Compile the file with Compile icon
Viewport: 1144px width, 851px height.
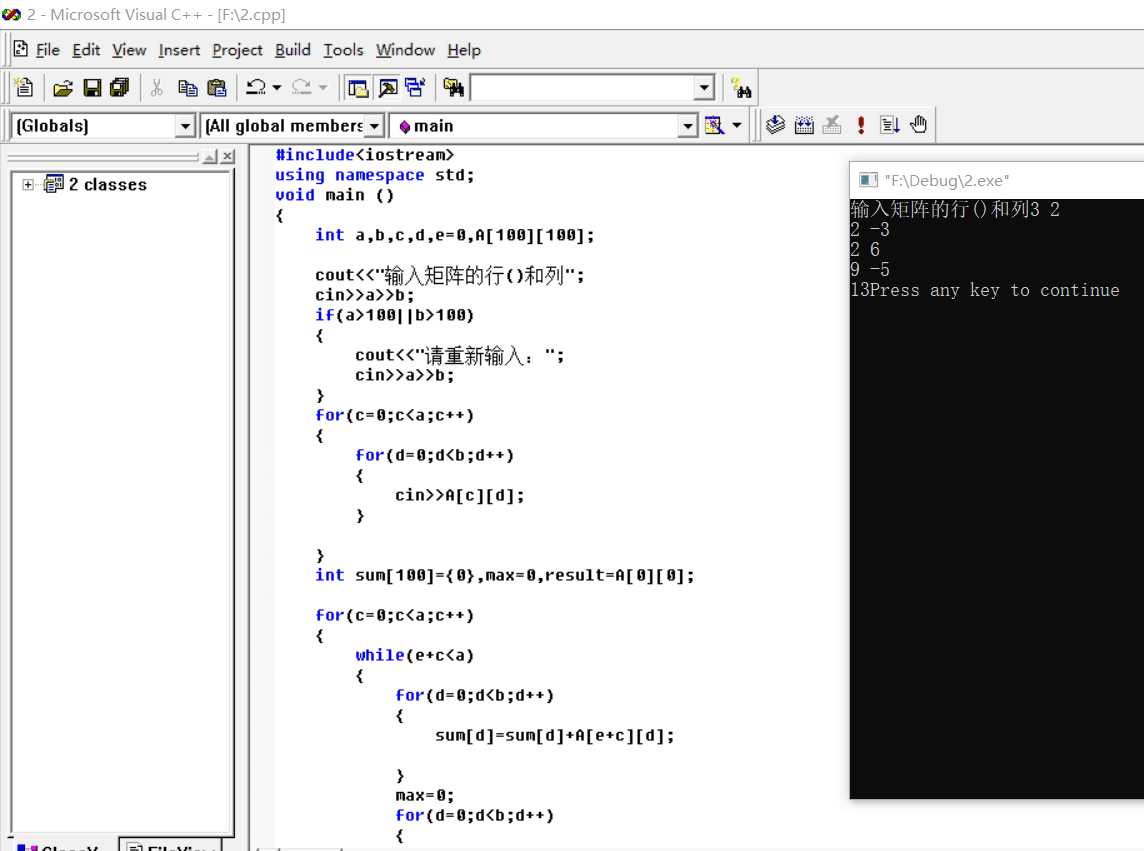[x=775, y=125]
